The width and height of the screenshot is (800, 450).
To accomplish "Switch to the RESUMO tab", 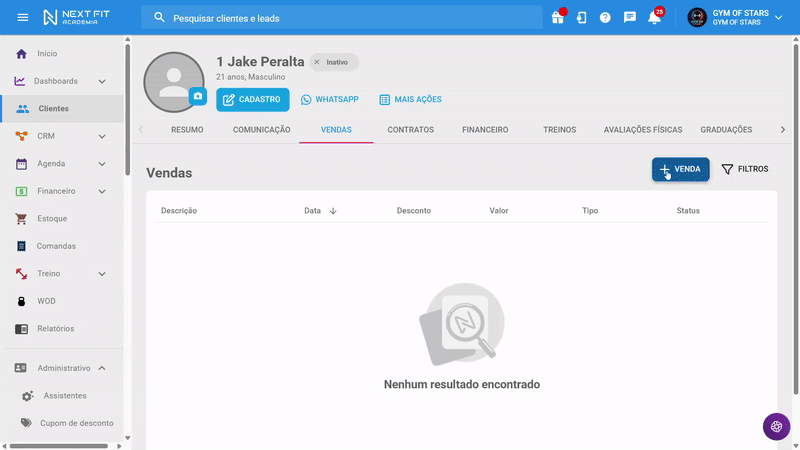I will [187, 130].
